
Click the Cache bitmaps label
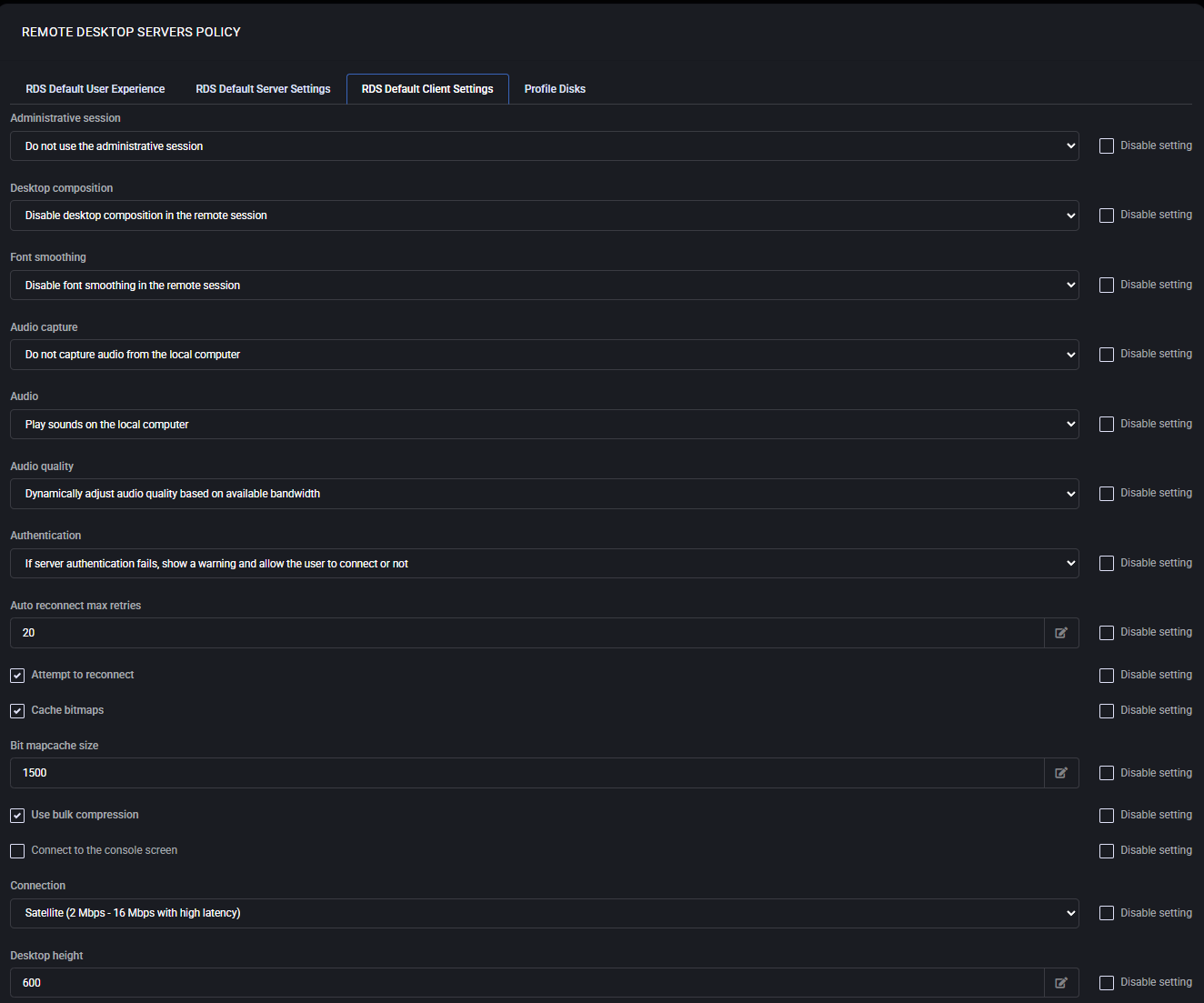coord(67,710)
